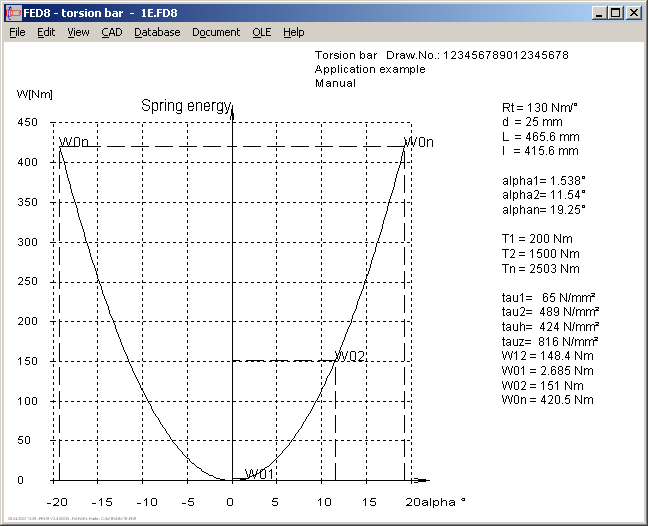Click the Spring energy chart title

point(186,105)
